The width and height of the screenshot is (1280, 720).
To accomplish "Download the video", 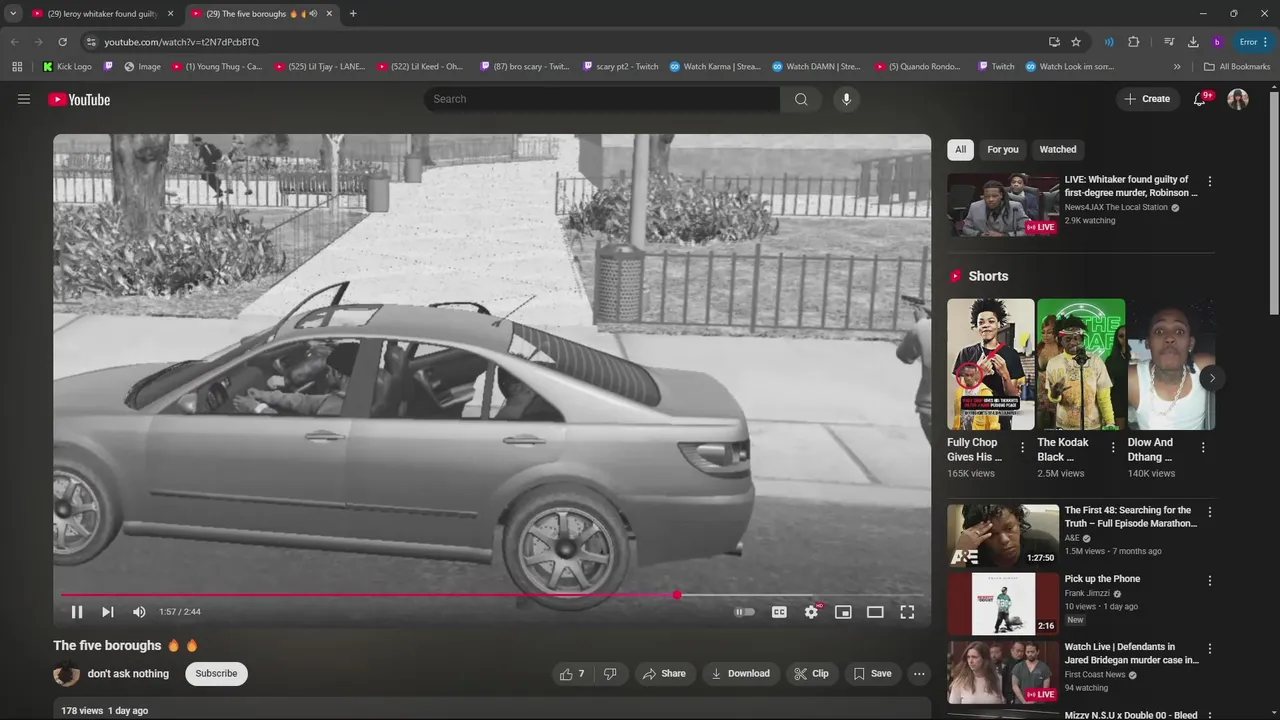I will 740,674.
